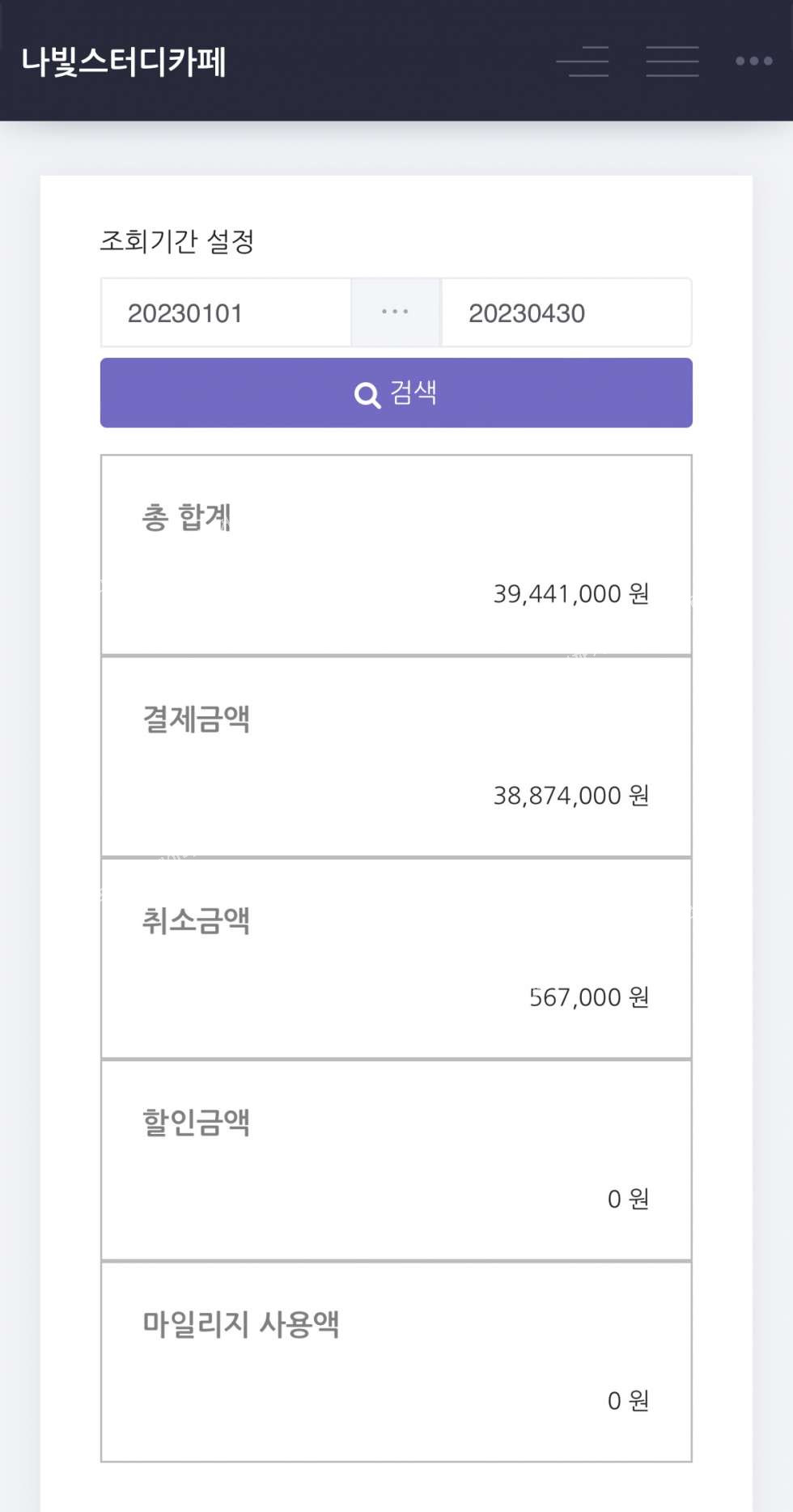The image size is (793, 1512).
Task: Click the 567,000 원 cancellation amount
Action: [x=589, y=997]
